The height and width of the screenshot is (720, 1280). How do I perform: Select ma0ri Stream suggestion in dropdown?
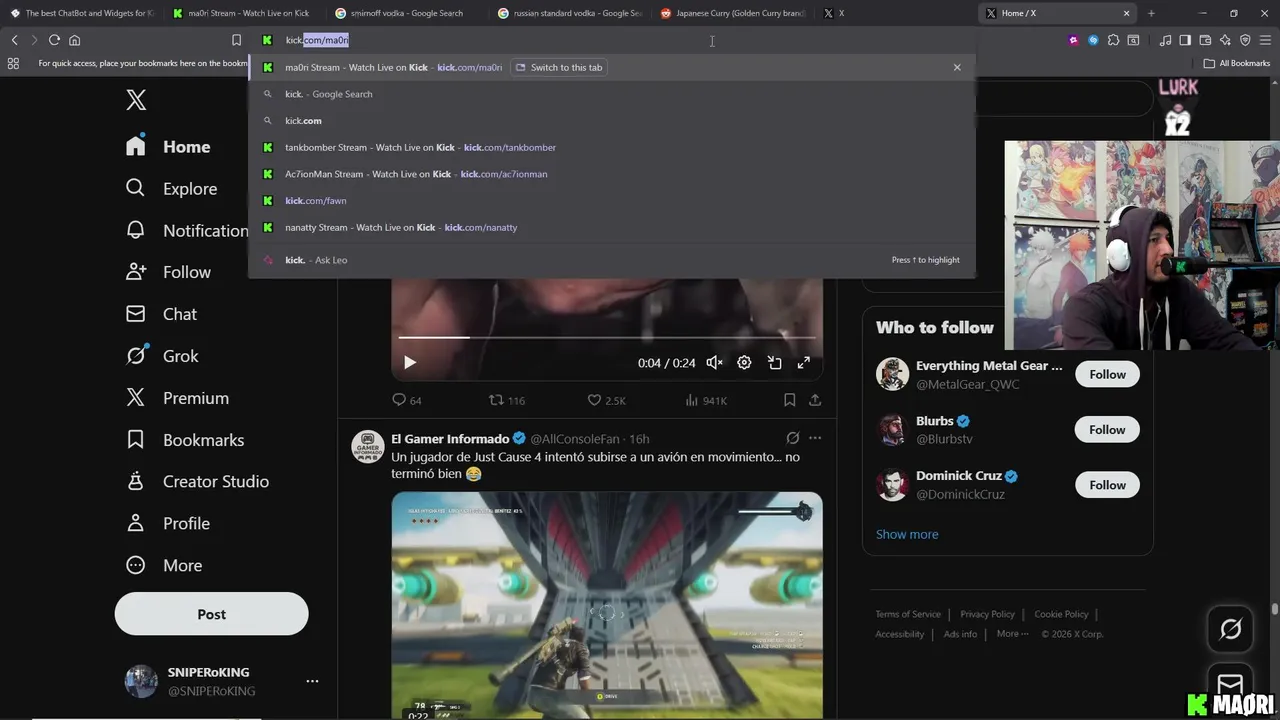tap(611, 67)
